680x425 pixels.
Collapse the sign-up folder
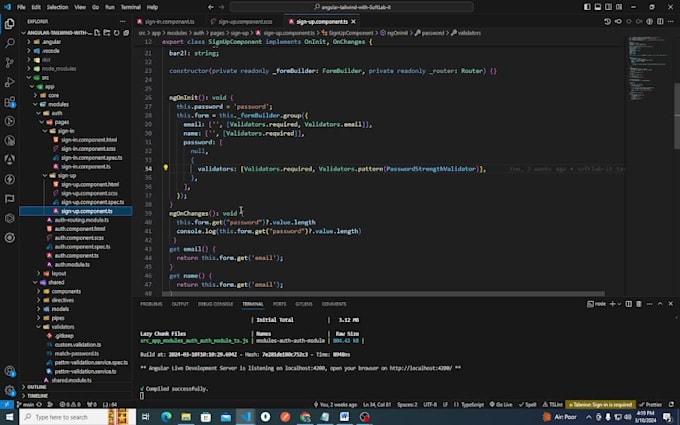click(45, 176)
